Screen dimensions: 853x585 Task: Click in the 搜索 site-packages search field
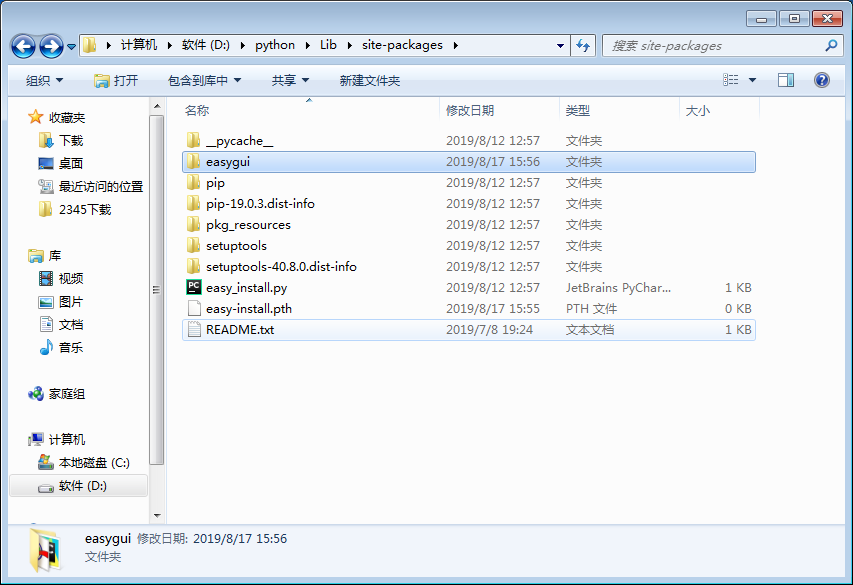pos(710,45)
